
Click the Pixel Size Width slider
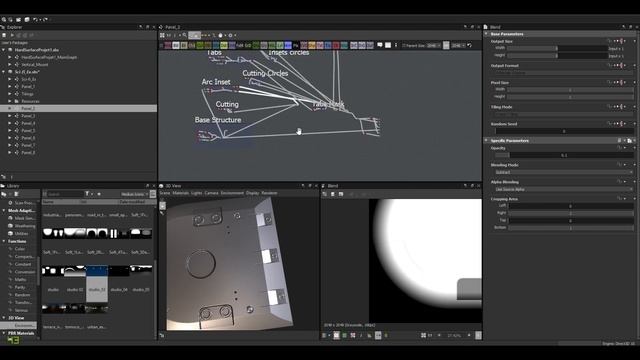[x=571, y=89]
